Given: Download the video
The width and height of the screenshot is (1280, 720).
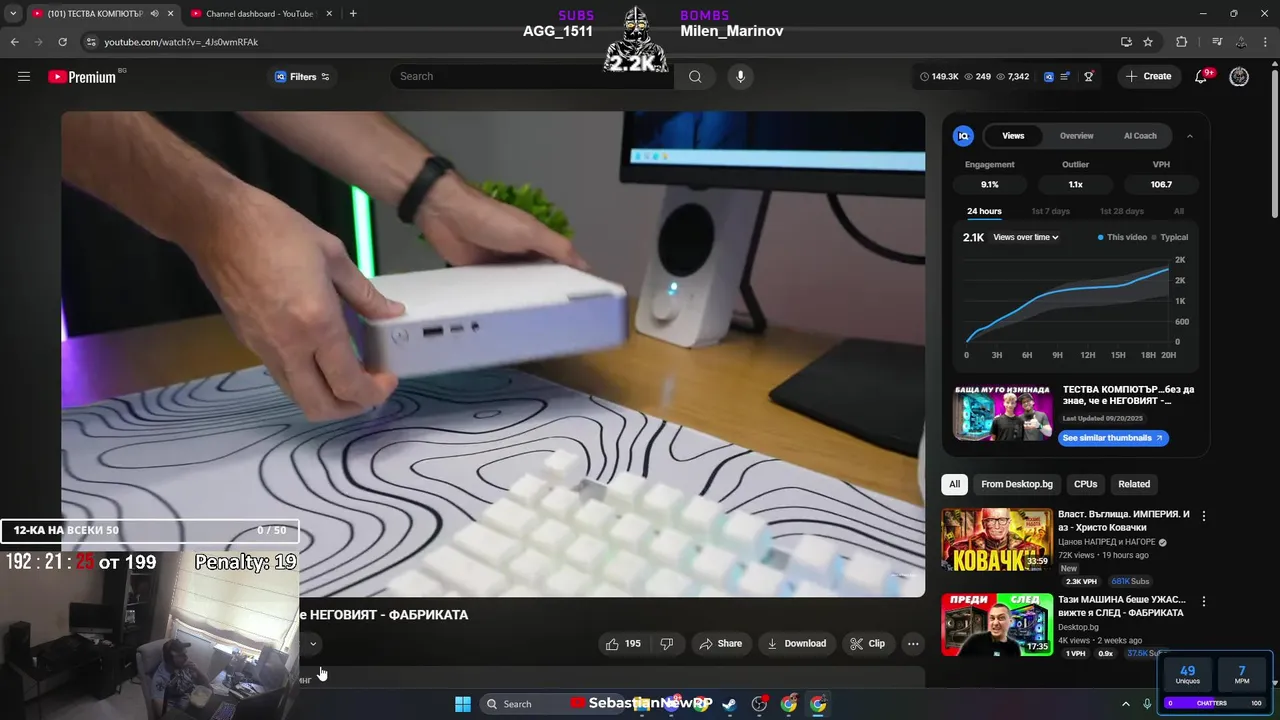Looking at the screenshot, I should pyautogui.click(x=796, y=643).
